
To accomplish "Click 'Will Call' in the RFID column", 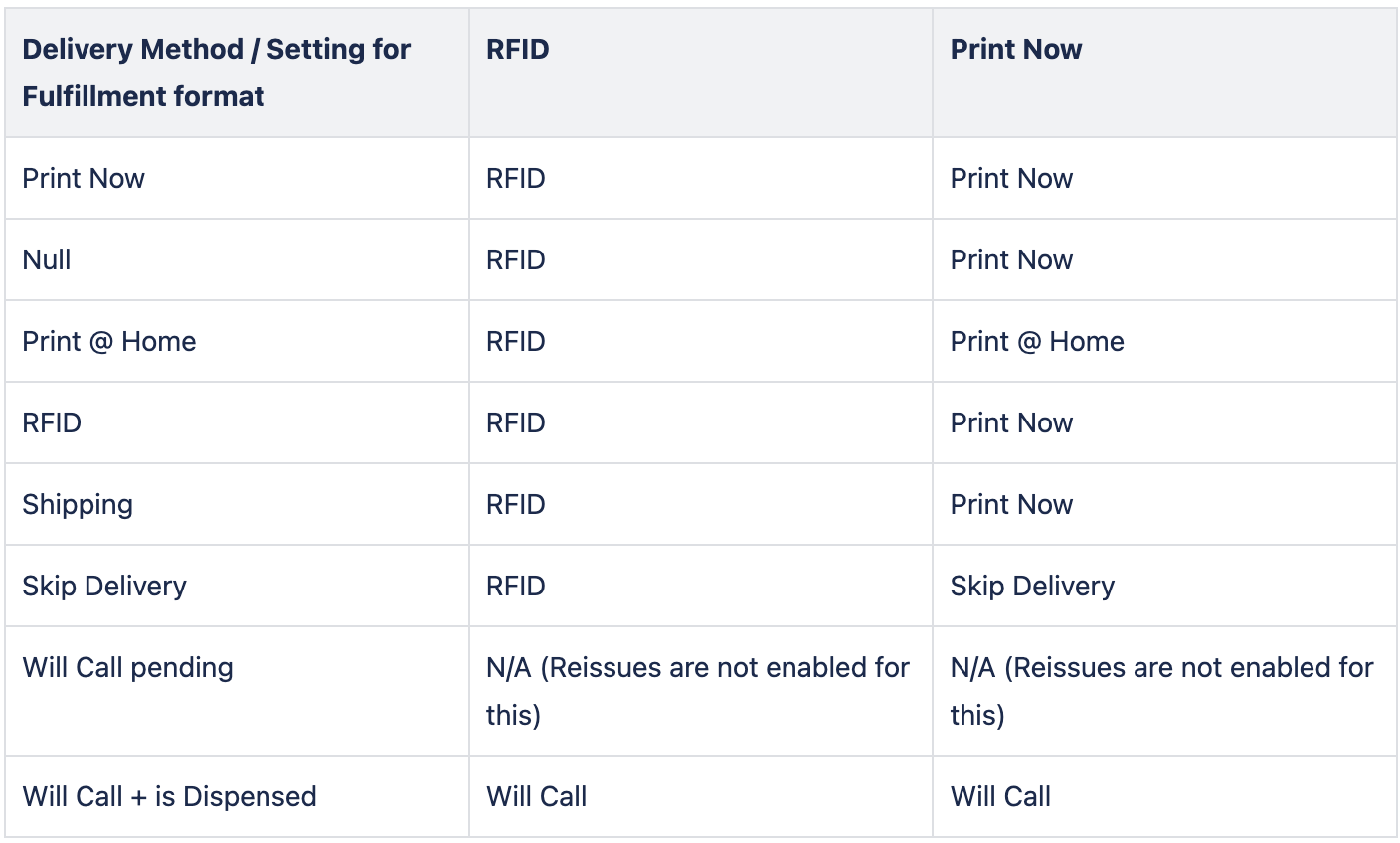I will (536, 796).
